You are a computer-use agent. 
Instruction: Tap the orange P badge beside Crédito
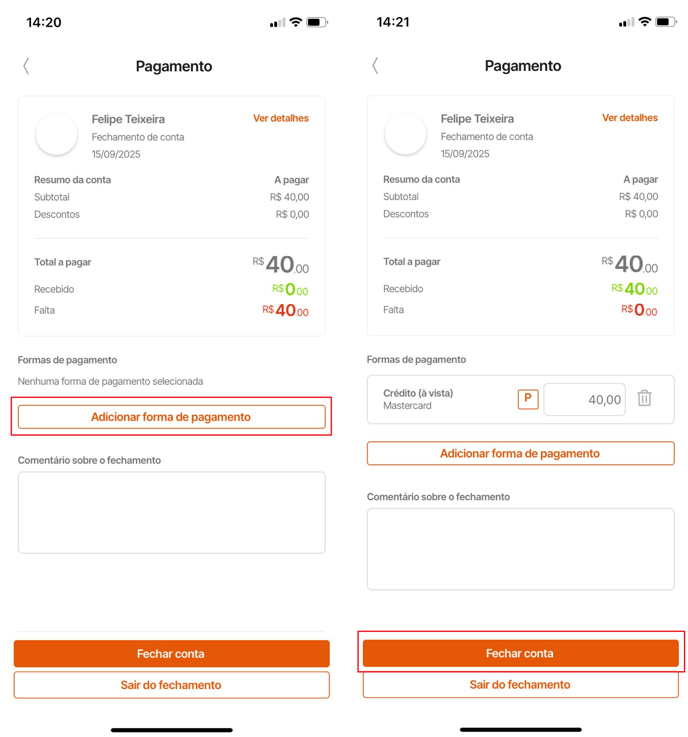(528, 400)
